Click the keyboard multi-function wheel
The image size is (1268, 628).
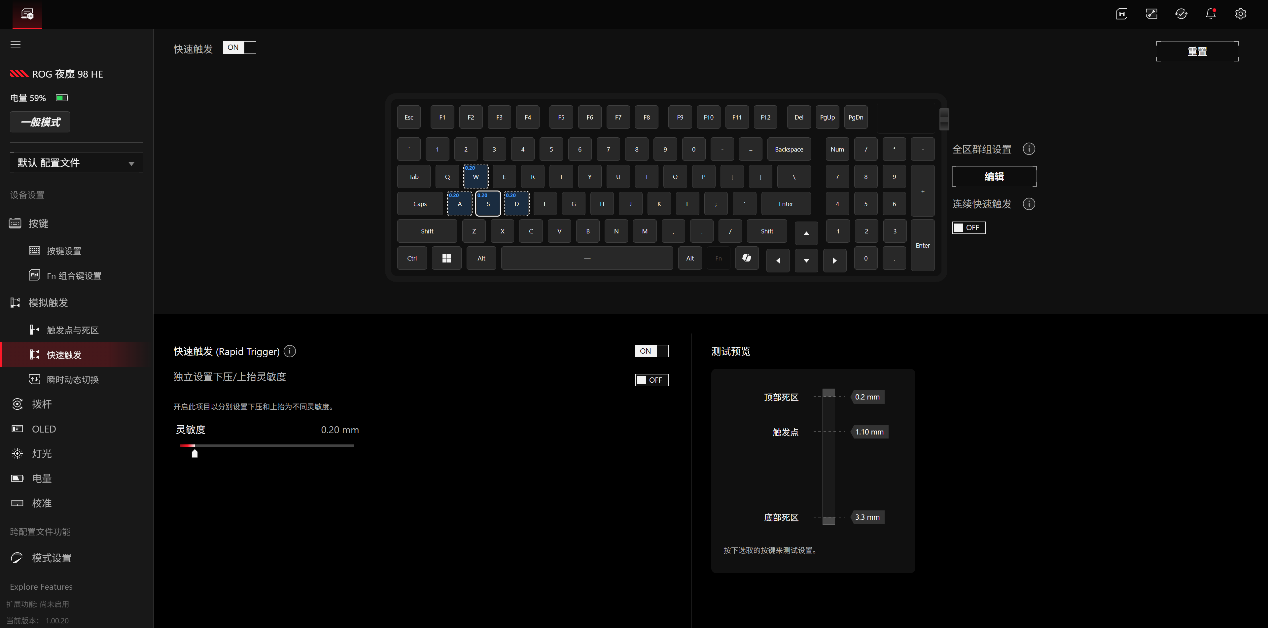coord(944,119)
